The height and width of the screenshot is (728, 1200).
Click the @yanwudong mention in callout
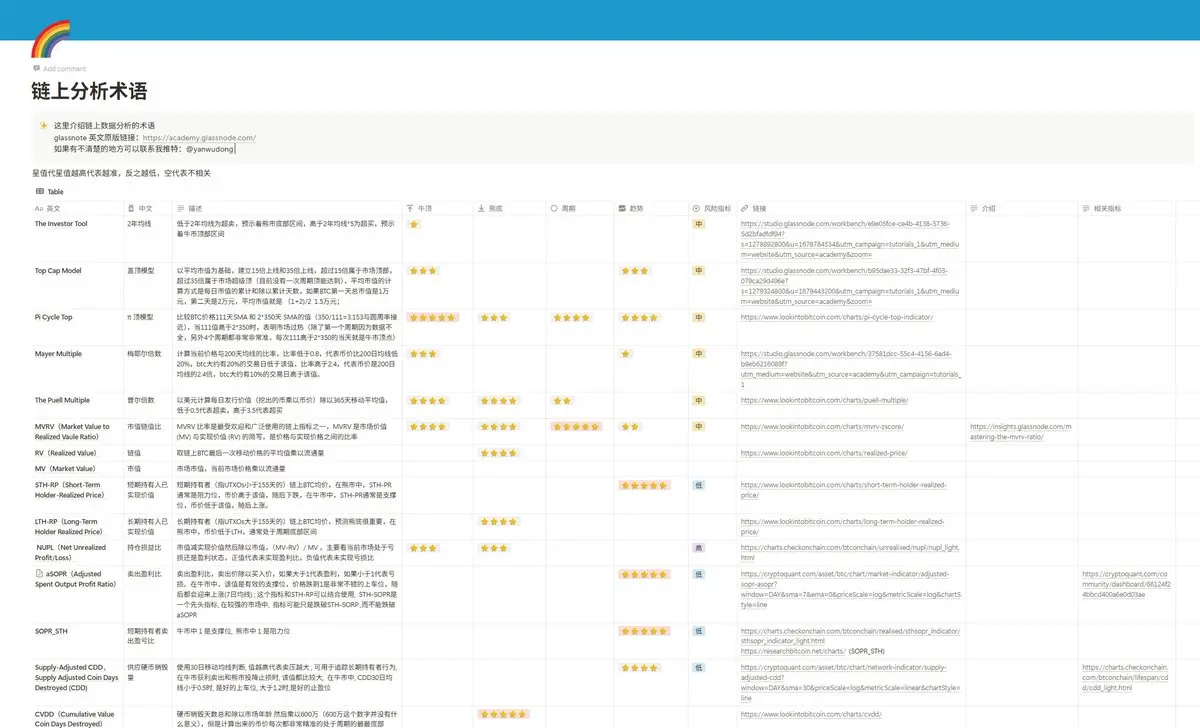tap(210, 148)
